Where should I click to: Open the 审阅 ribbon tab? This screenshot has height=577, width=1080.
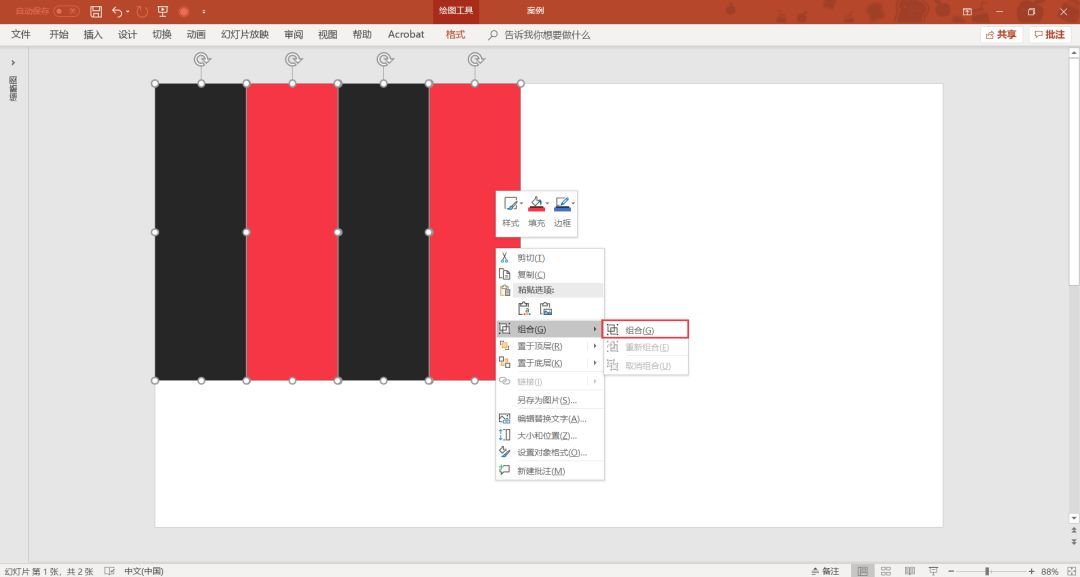(x=293, y=34)
